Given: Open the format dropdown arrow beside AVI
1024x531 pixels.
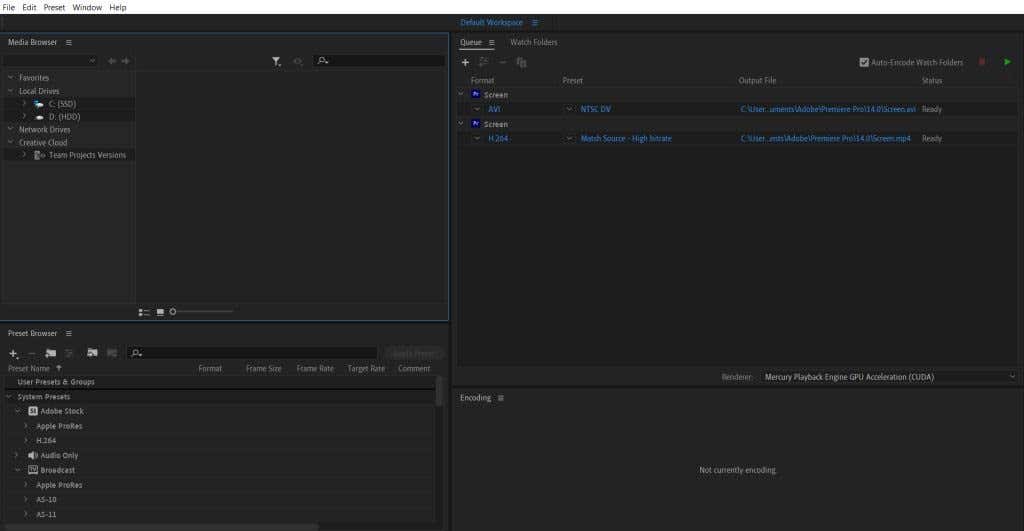Looking at the screenshot, I should [477, 110].
